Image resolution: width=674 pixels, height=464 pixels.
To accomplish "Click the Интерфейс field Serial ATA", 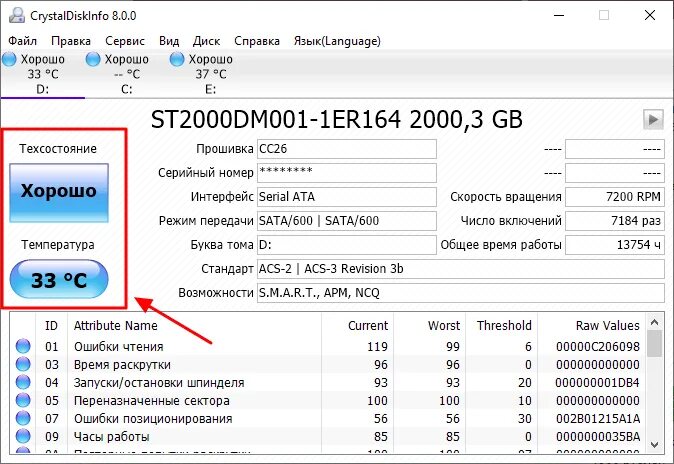I will (346, 197).
